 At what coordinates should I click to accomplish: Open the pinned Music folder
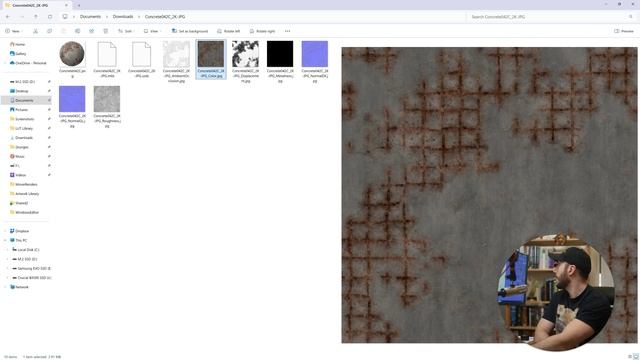coord(17,156)
